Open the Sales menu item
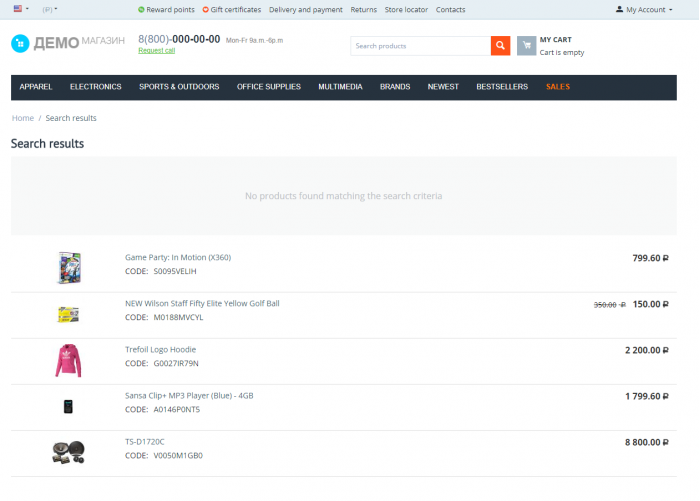This screenshot has width=700, height=501. click(558, 87)
